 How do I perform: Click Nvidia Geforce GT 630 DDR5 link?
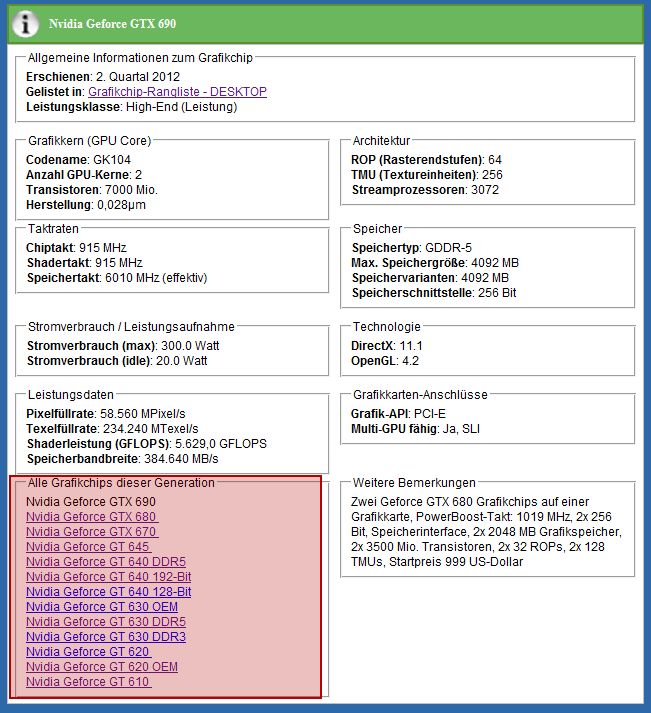coord(106,622)
